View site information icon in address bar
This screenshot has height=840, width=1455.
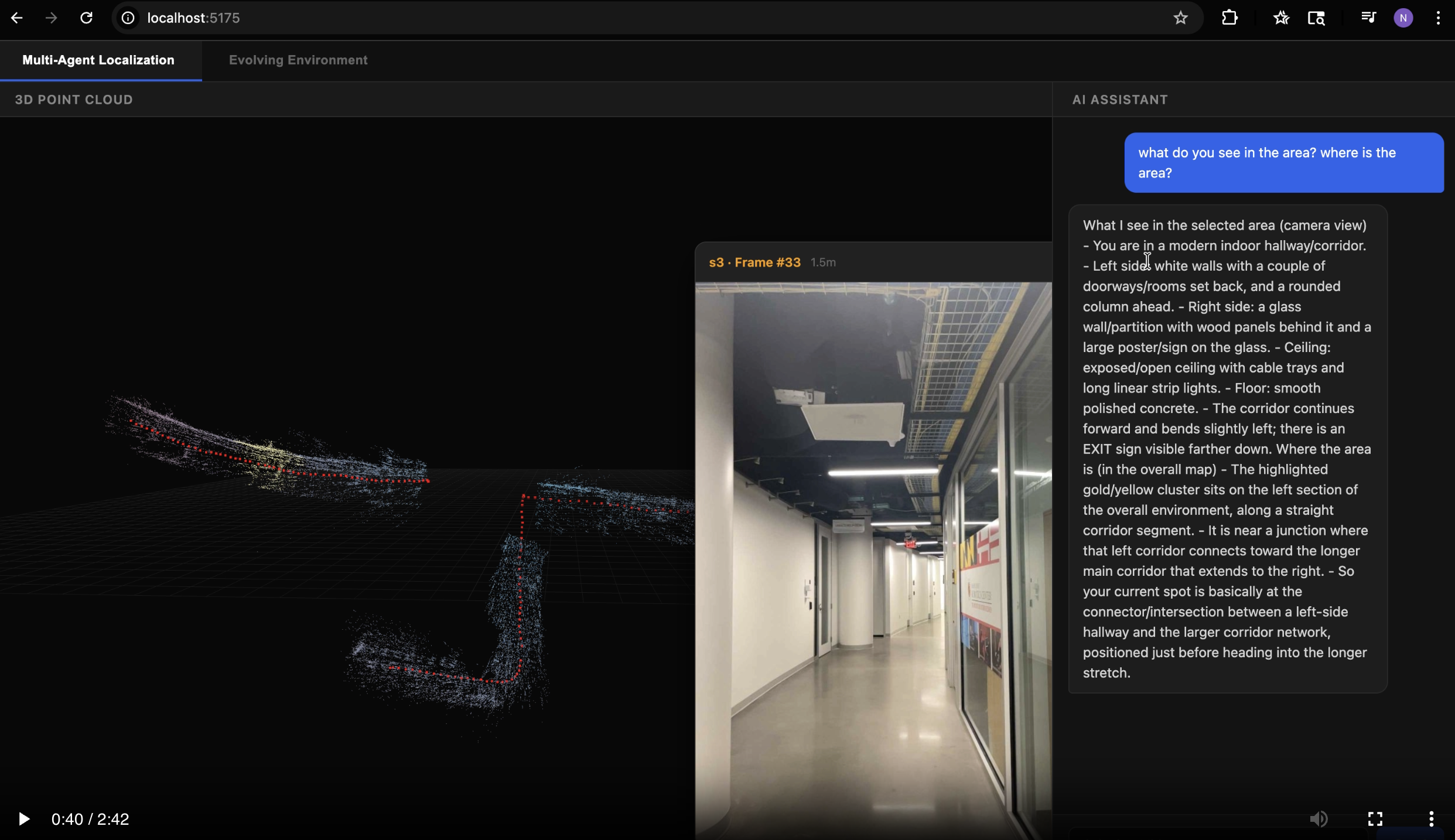128,18
